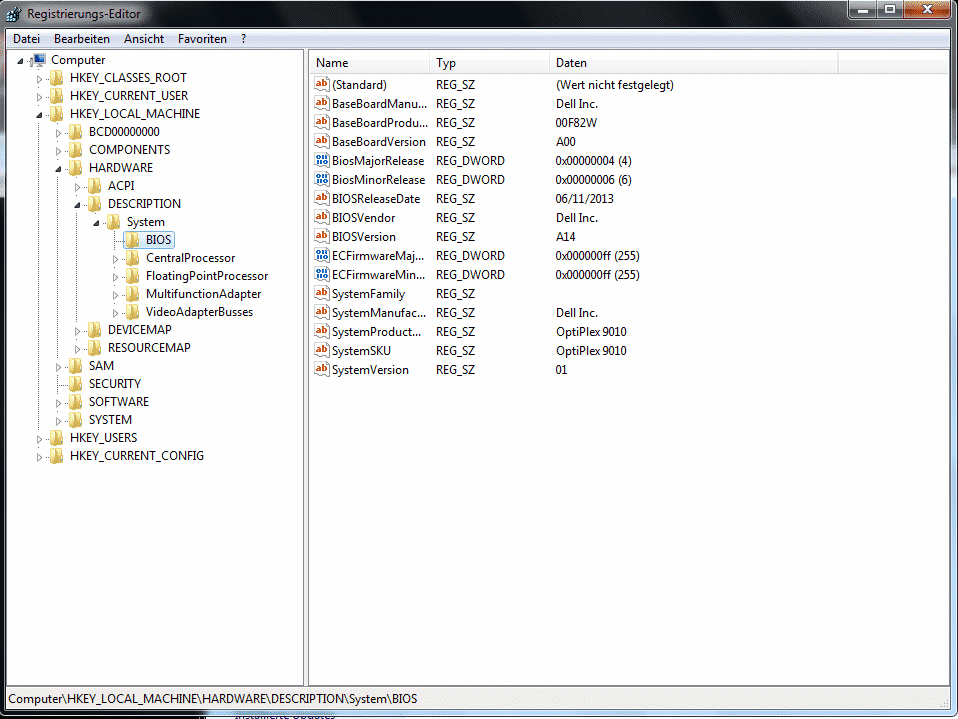
Task: Select the BaseBoardProdu... value name
Action: tap(379, 123)
